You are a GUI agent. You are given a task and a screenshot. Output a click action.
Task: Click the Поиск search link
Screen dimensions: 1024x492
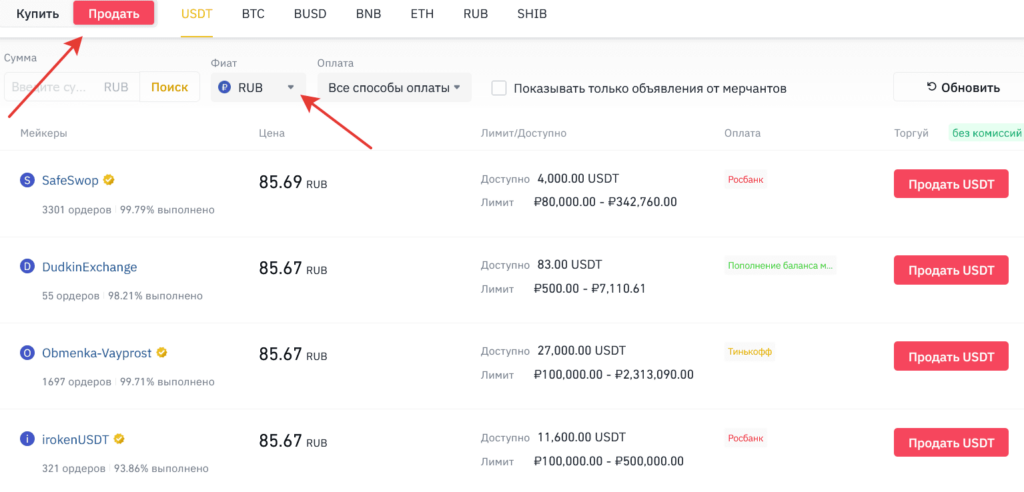tap(169, 87)
